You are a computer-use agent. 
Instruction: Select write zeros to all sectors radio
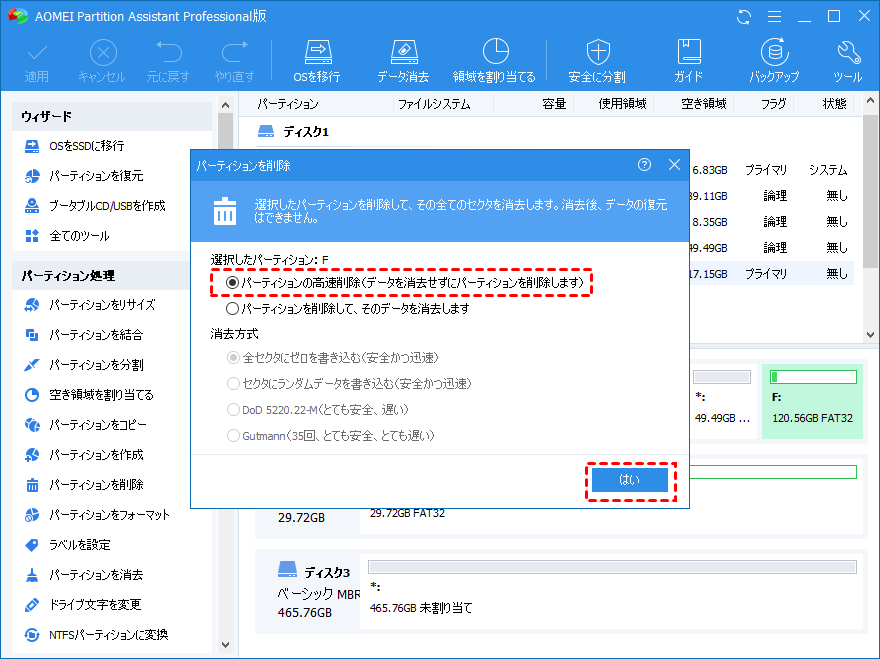point(233,358)
